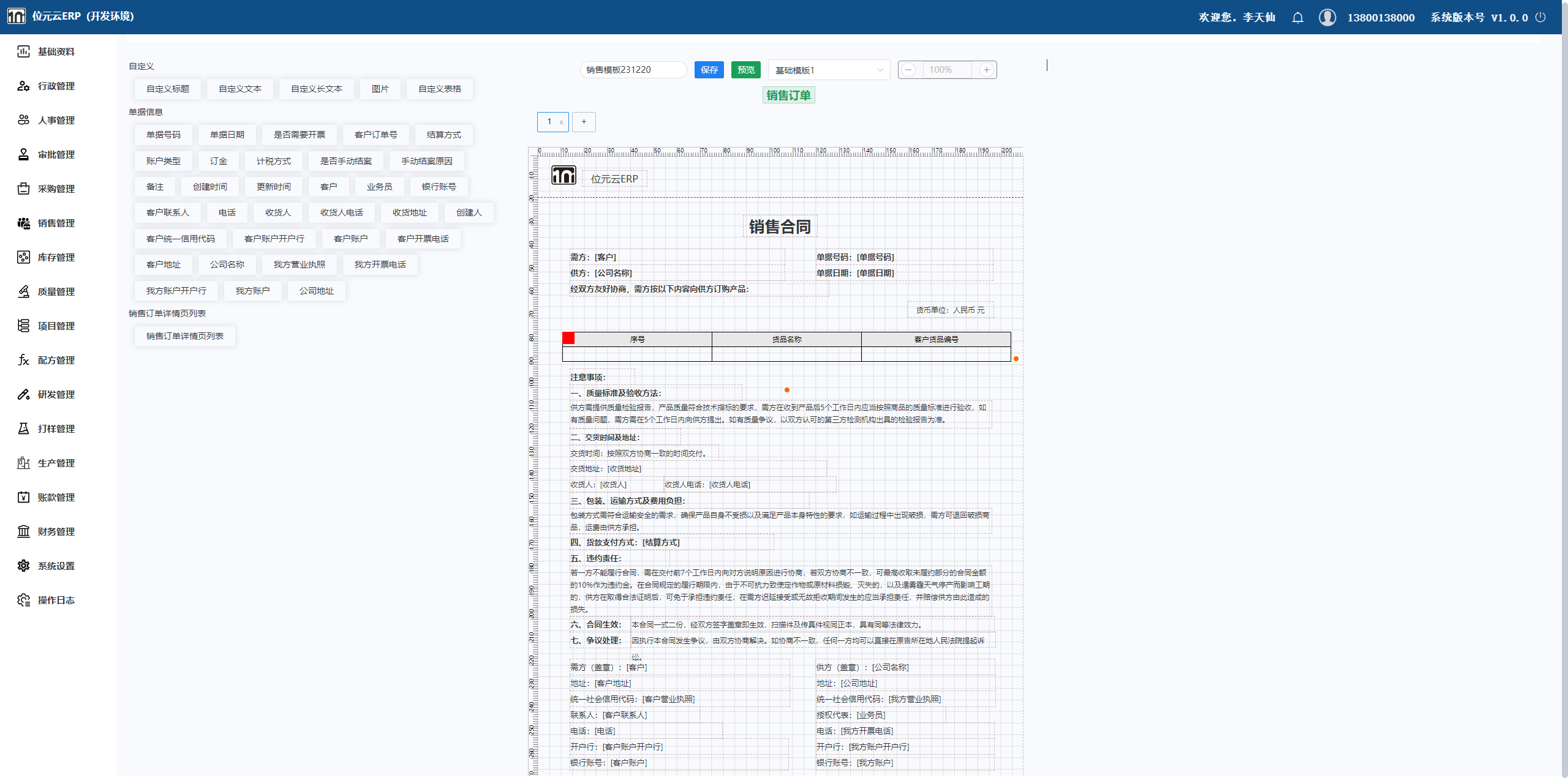Click the 货品名称 table header
1568x778 pixels.
(x=786, y=339)
